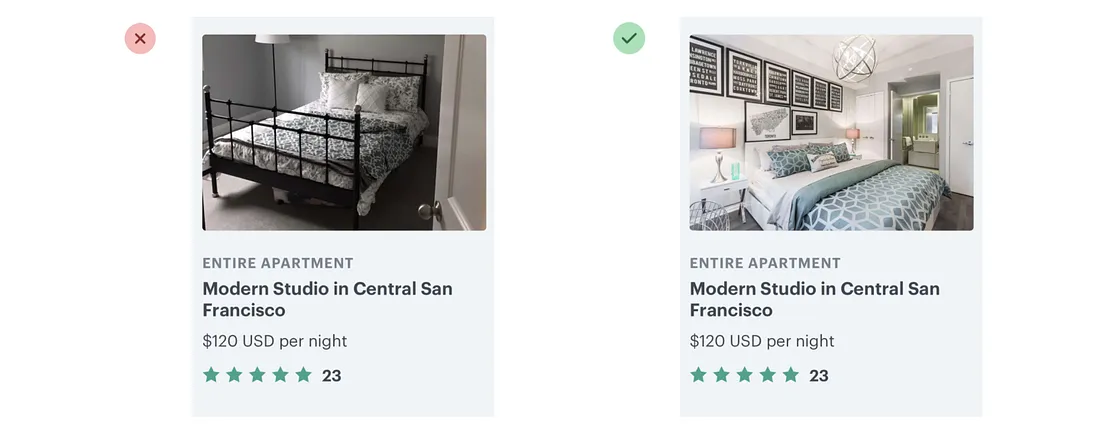
Task: Click the third rating star on the right card
Action: pos(744,375)
